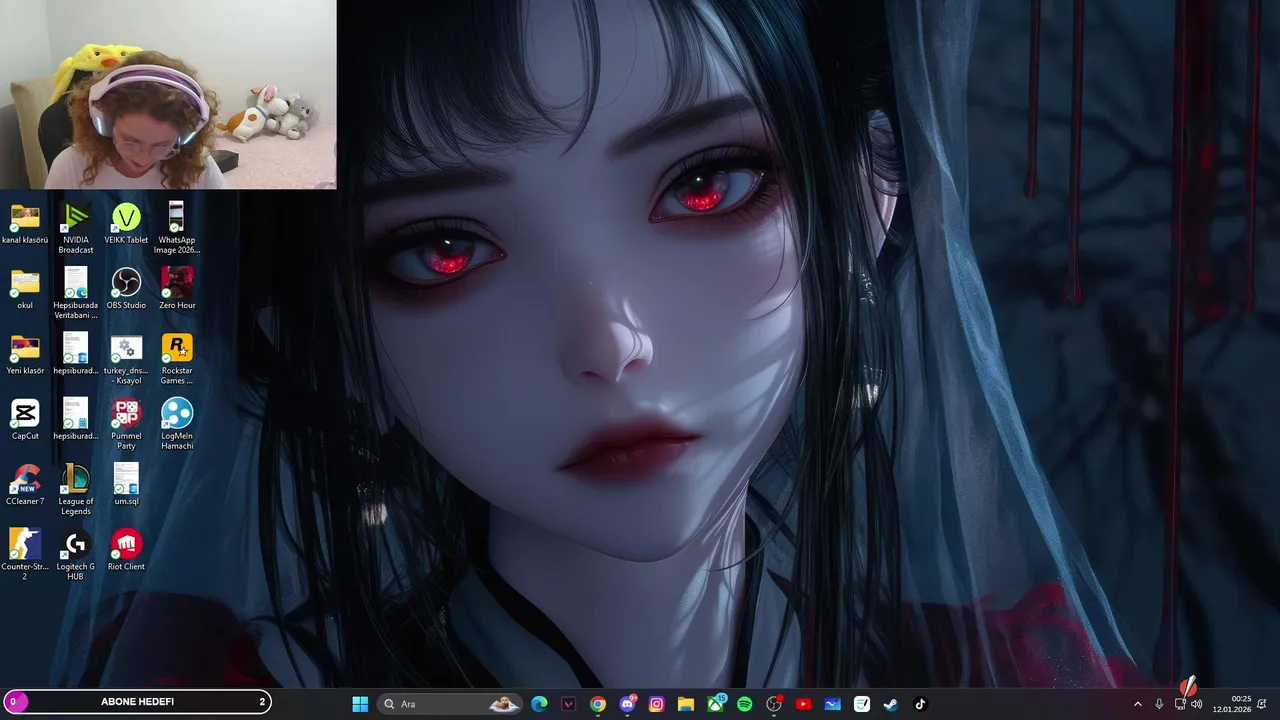
Task: Open Steam from the taskbar
Action: tap(891, 704)
